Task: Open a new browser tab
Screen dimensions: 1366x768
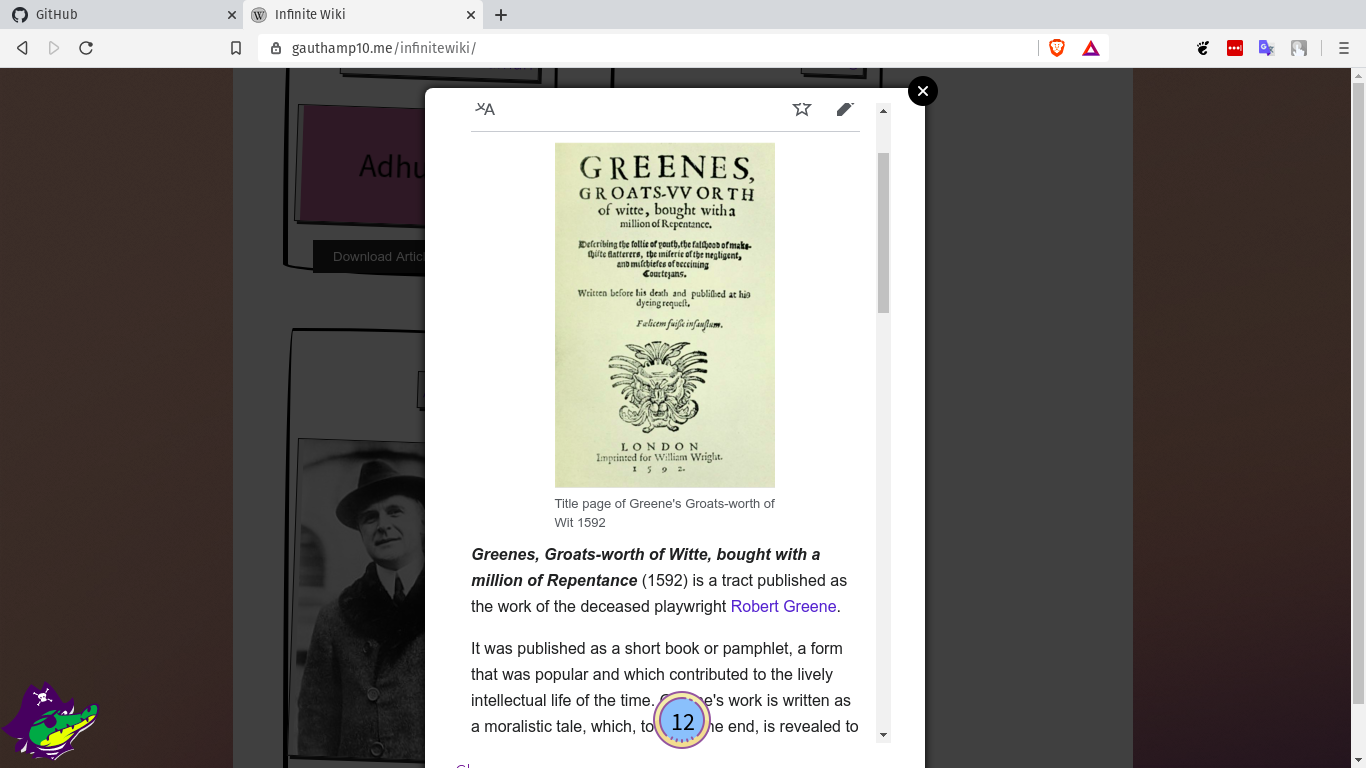Action: pos(501,15)
